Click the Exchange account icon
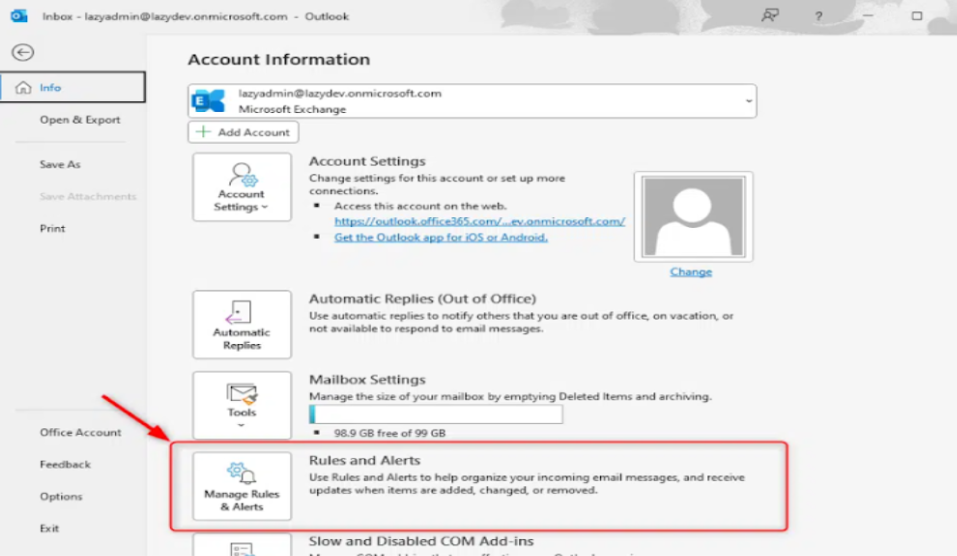The image size is (957, 556). pyautogui.click(x=208, y=101)
